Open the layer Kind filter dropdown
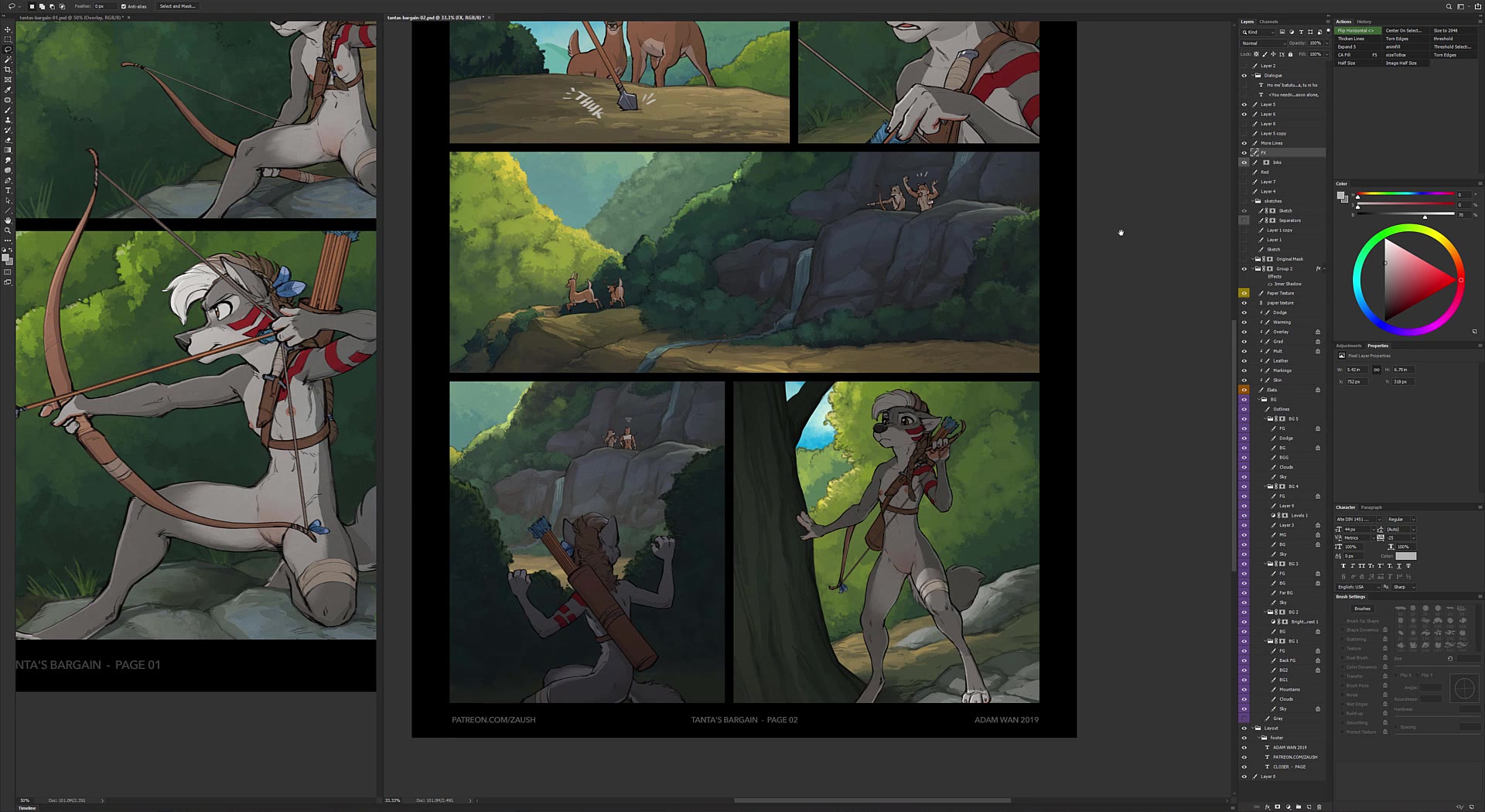 coord(1258,32)
